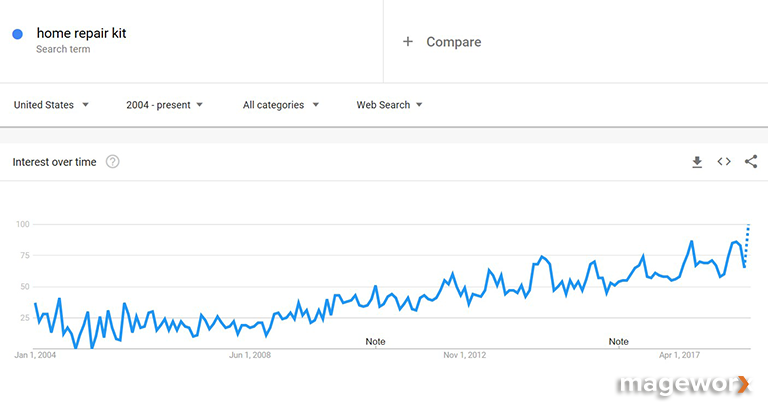Edit the home repair kit search term
Screen dimensions: 768x406
[81, 33]
